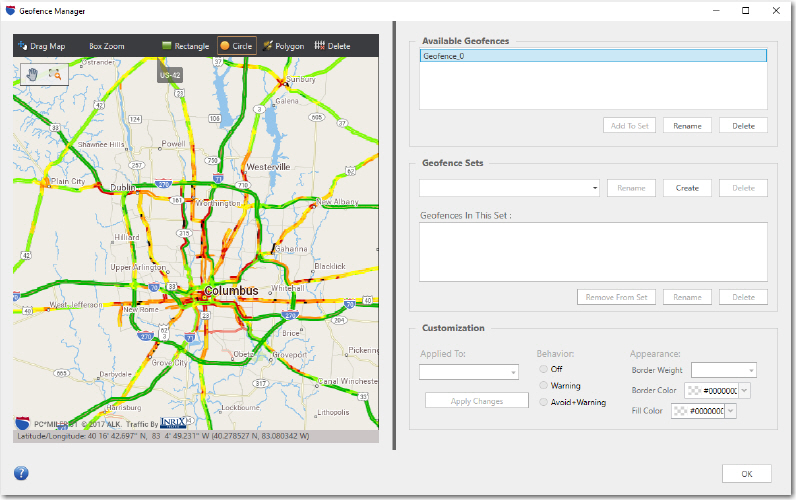Activate the Box Zoom tool
796x500 pixels.
tap(106, 46)
